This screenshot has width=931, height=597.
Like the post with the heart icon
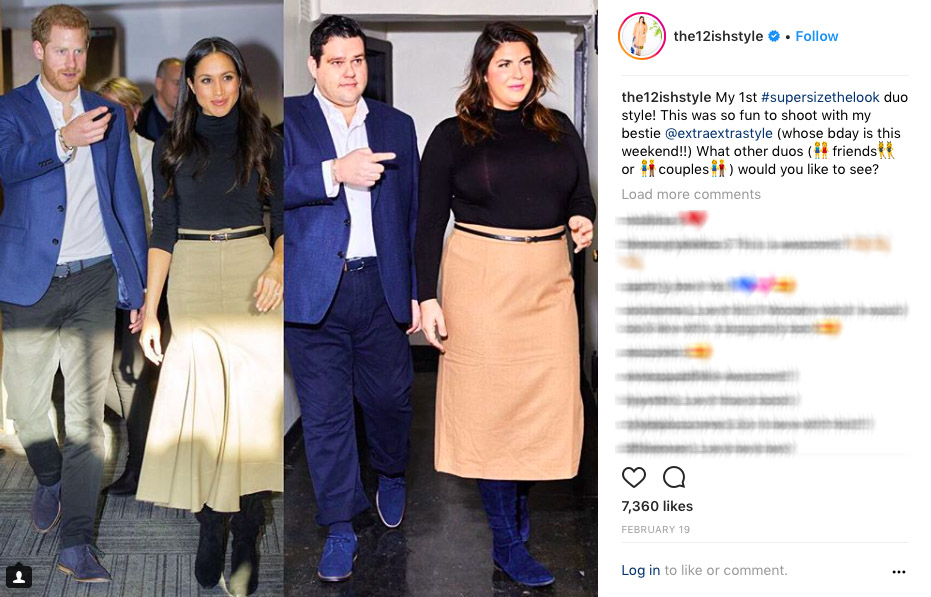coord(634,477)
